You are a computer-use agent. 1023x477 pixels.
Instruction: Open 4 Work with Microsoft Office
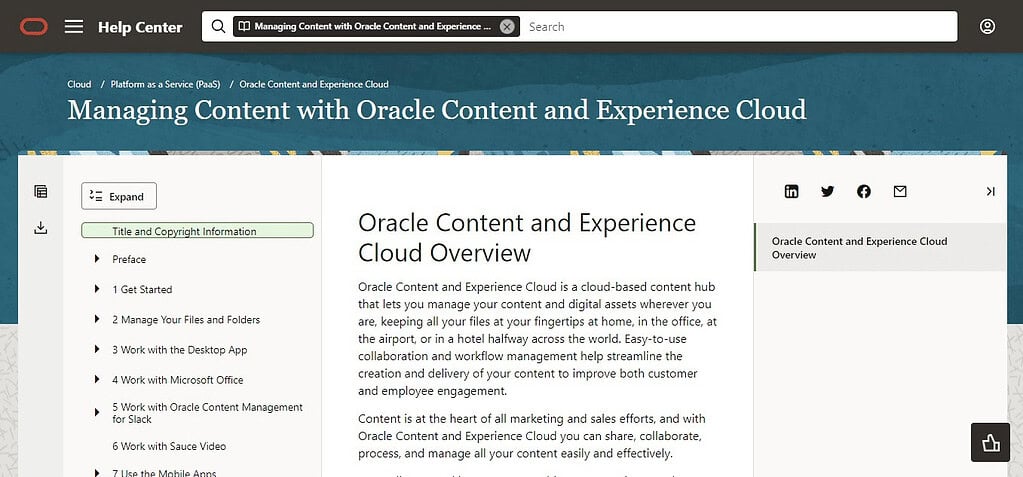[x=177, y=380]
